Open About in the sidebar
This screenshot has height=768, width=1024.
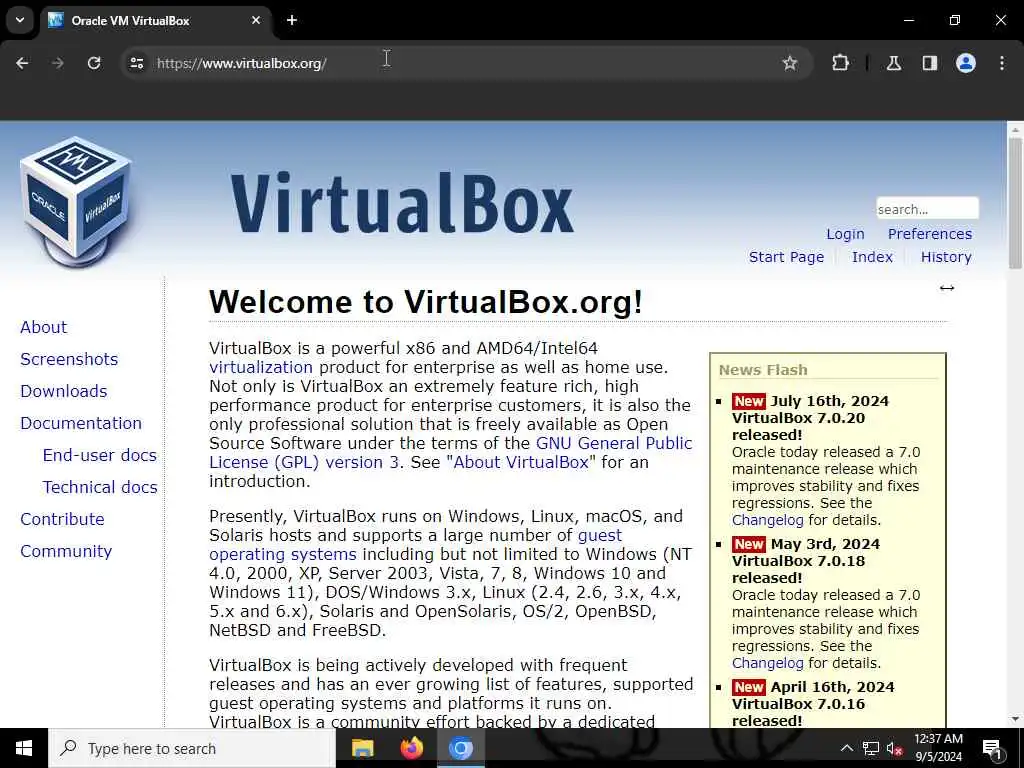(x=44, y=327)
